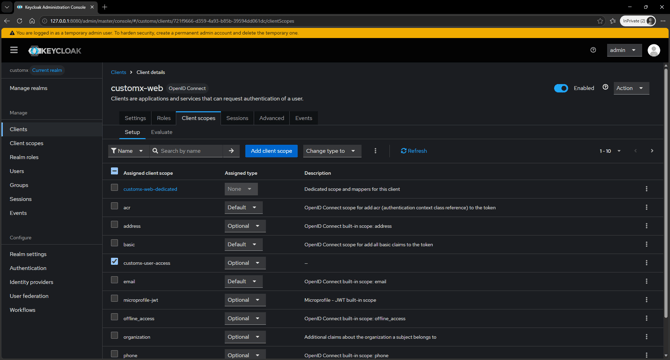670x360 pixels.
Task: Submit search with the arrow button
Action: pyautogui.click(x=231, y=151)
